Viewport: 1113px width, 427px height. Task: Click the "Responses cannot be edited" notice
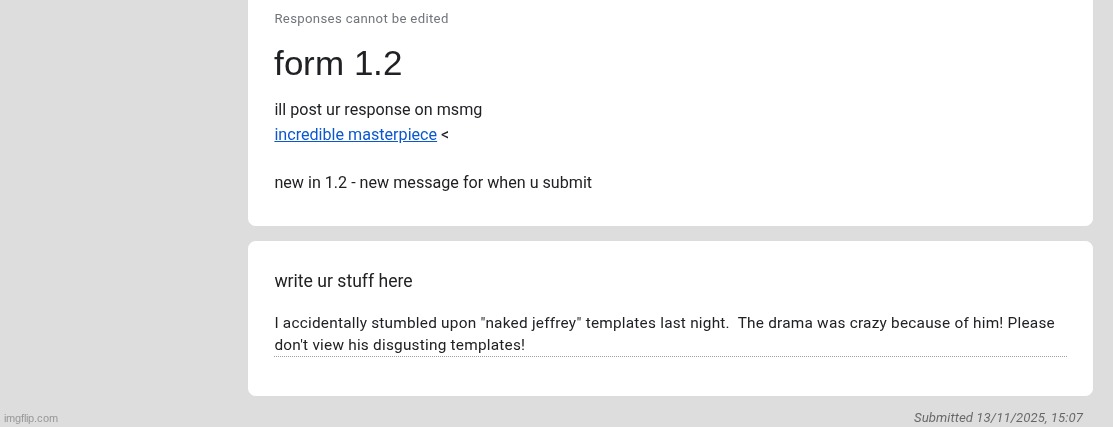pyautogui.click(x=361, y=19)
